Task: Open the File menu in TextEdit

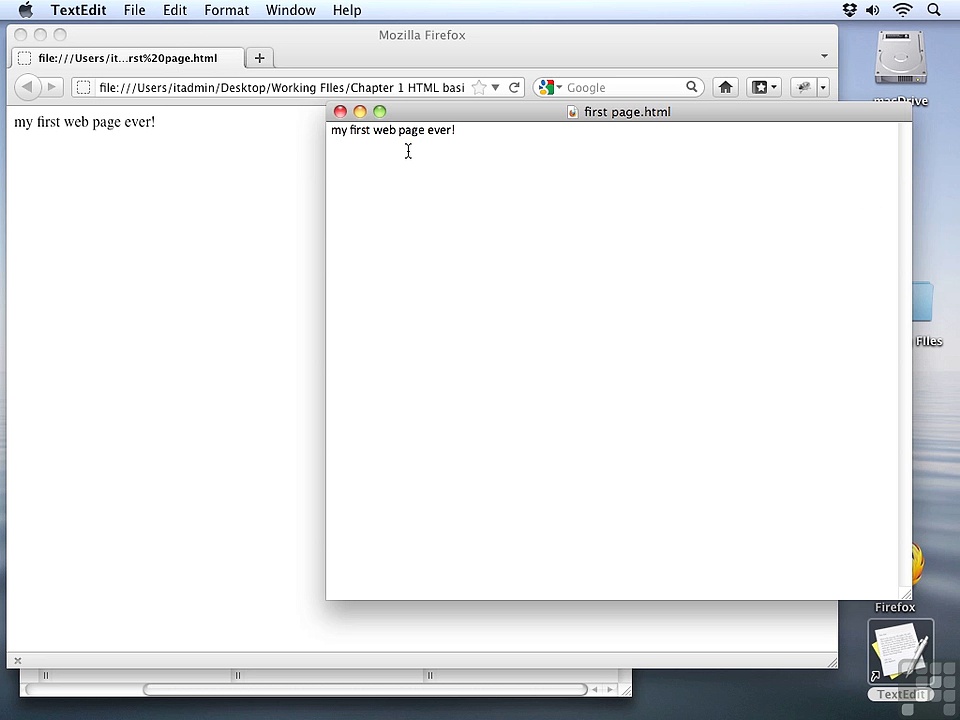Action: (134, 10)
